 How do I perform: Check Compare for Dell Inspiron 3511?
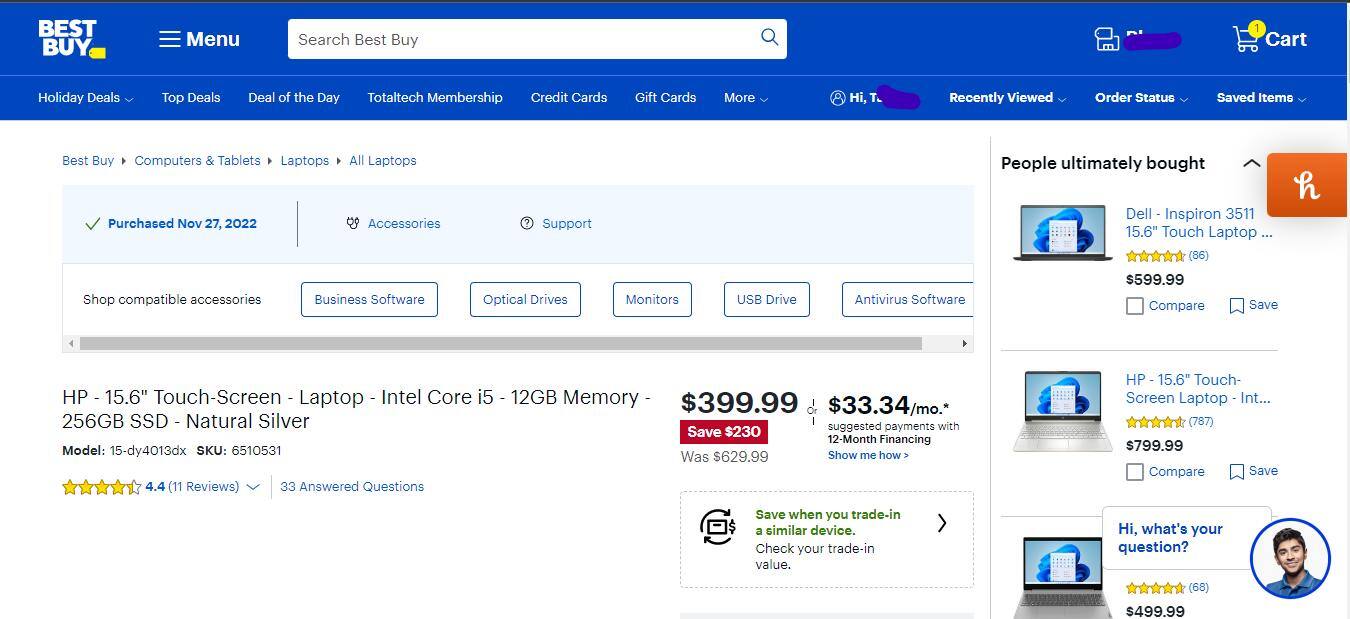pyautogui.click(x=1135, y=306)
